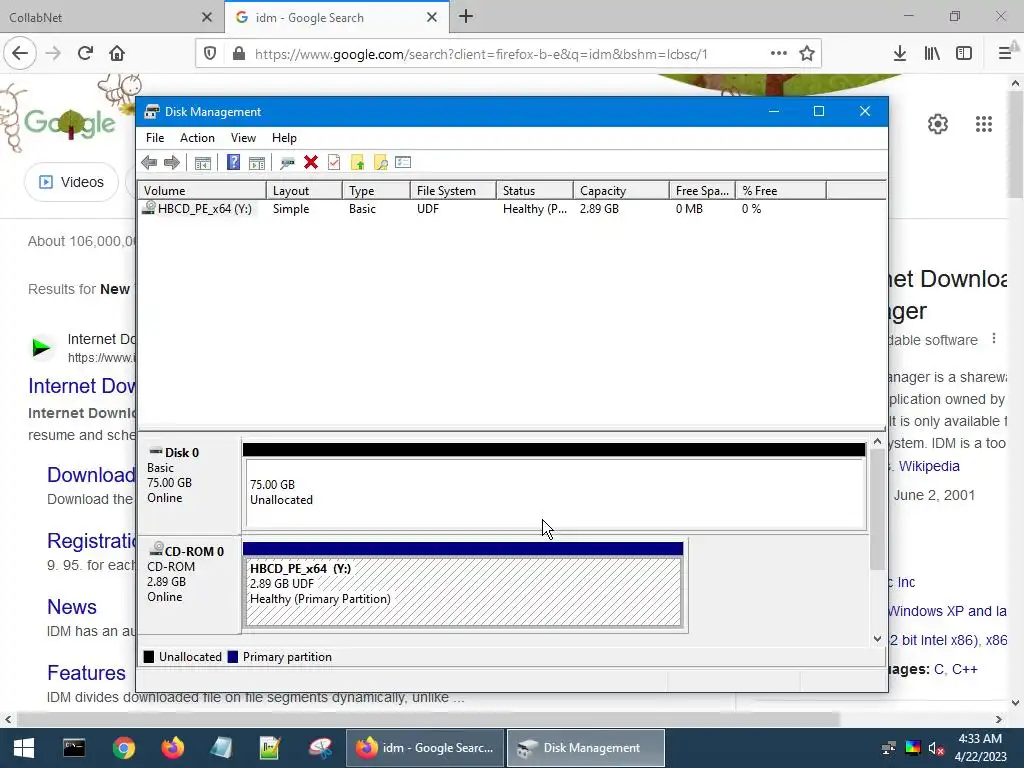Viewport: 1024px width, 768px height.
Task: Reload the page in Firefox
Action: pyautogui.click(x=85, y=53)
